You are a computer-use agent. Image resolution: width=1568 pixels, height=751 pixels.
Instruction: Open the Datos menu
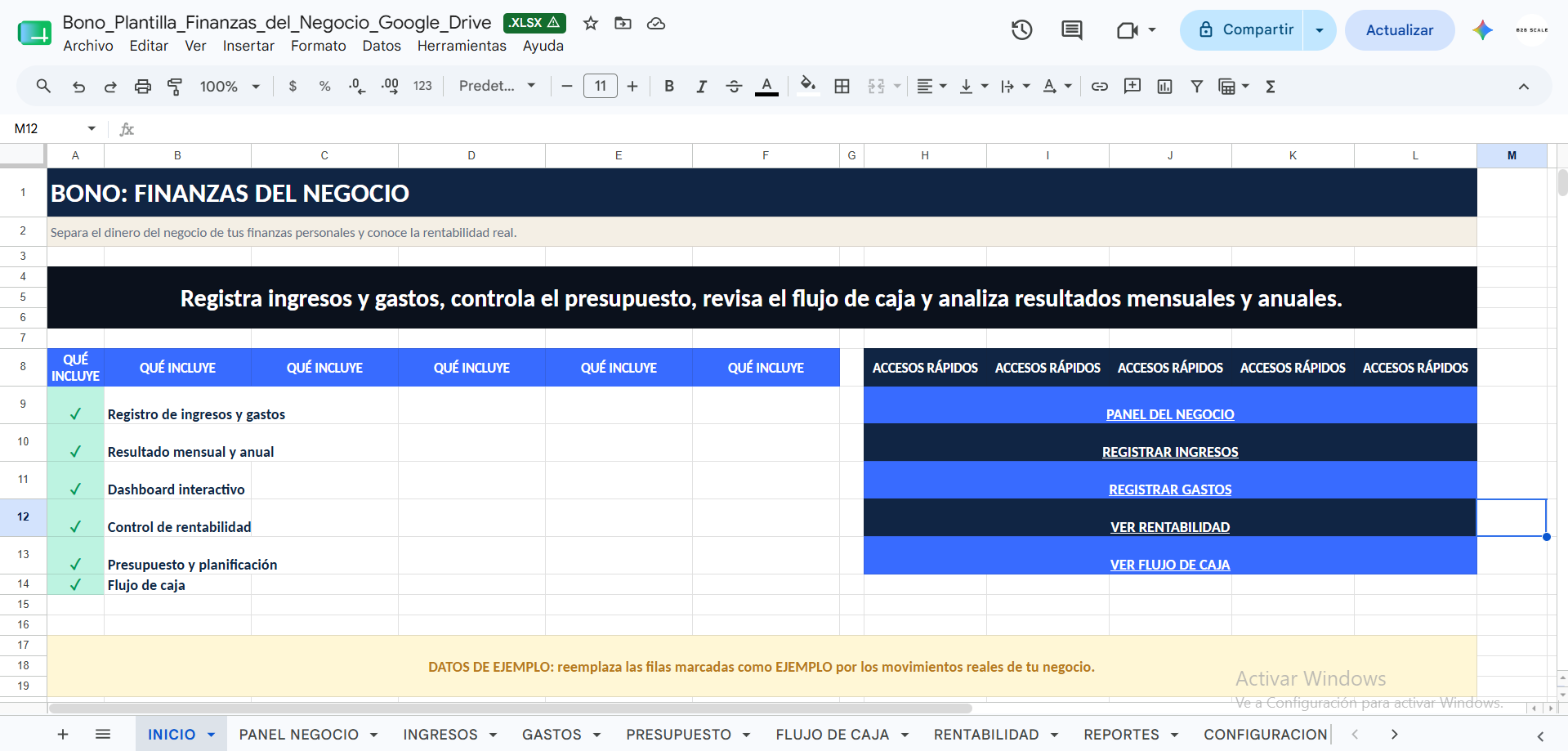(x=382, y=46)
